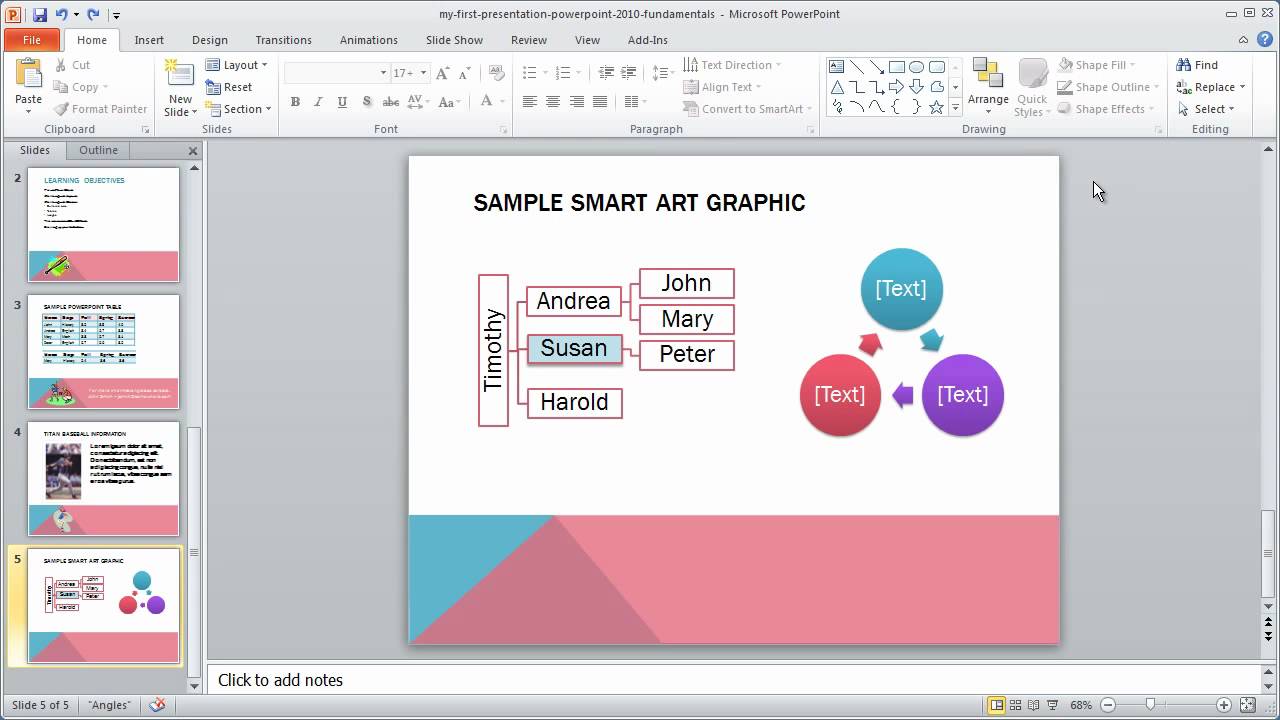This screenshot has height=720, width=1280.
Task: Toggle Underline formatting
Action: tap(342, 102)
